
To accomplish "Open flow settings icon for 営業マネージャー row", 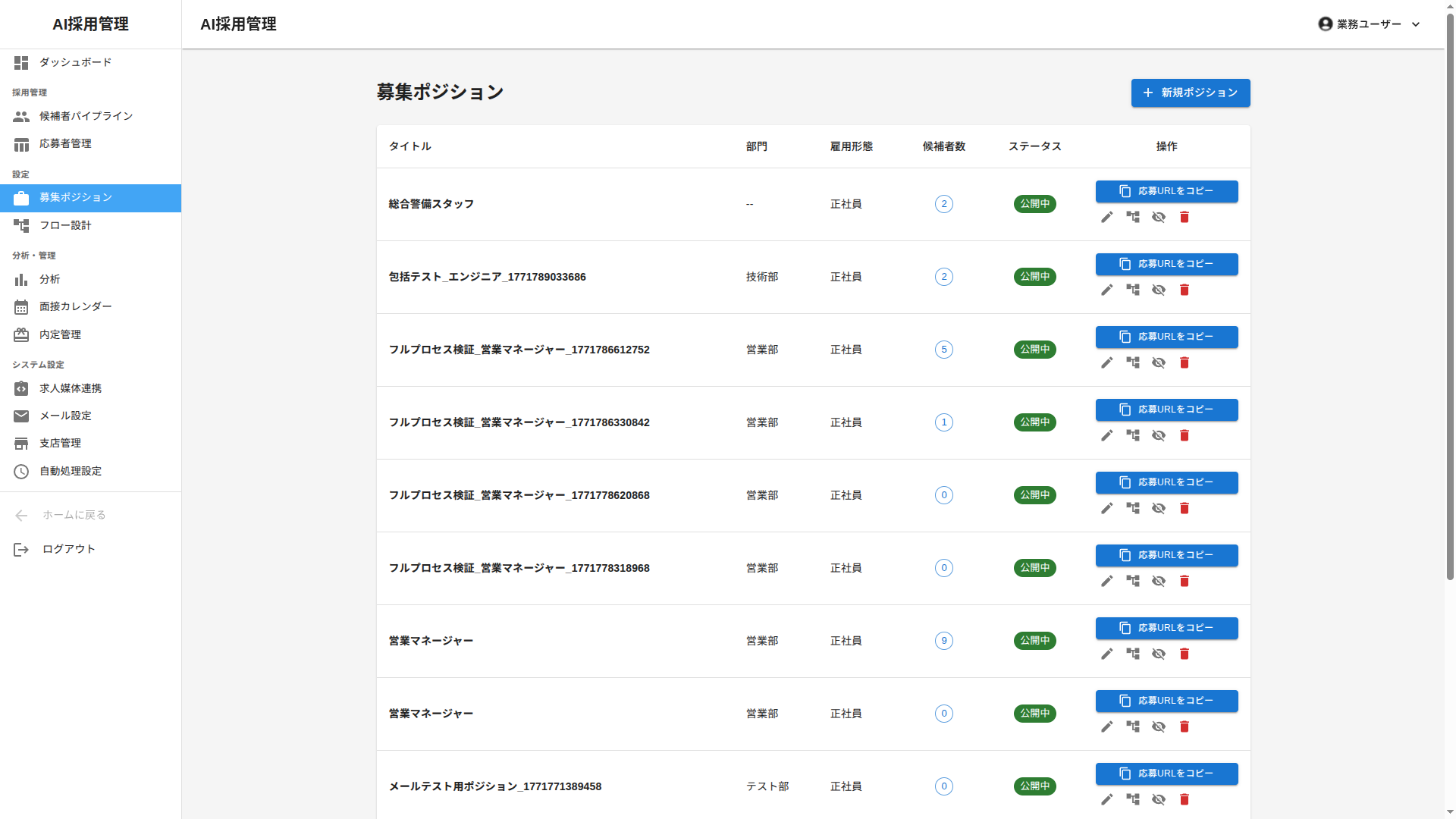I will point(1133,654).
